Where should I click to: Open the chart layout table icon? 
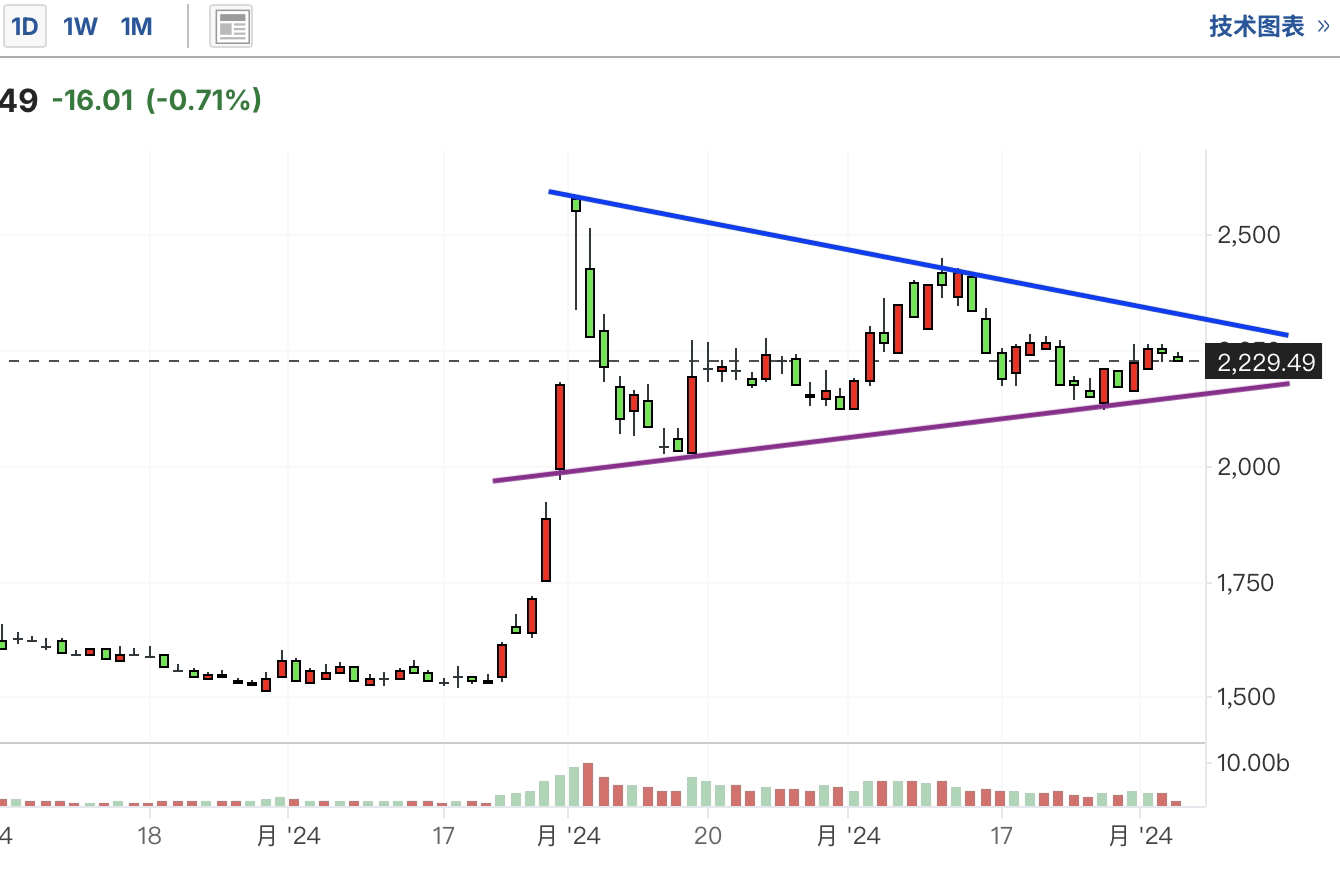pyautogui.click(x=231, y=27)
